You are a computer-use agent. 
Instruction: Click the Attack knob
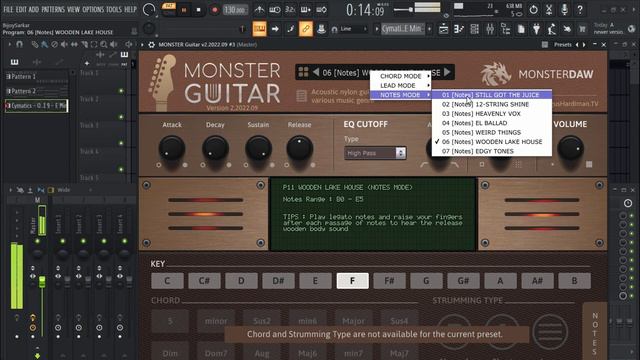pos(172,148)
